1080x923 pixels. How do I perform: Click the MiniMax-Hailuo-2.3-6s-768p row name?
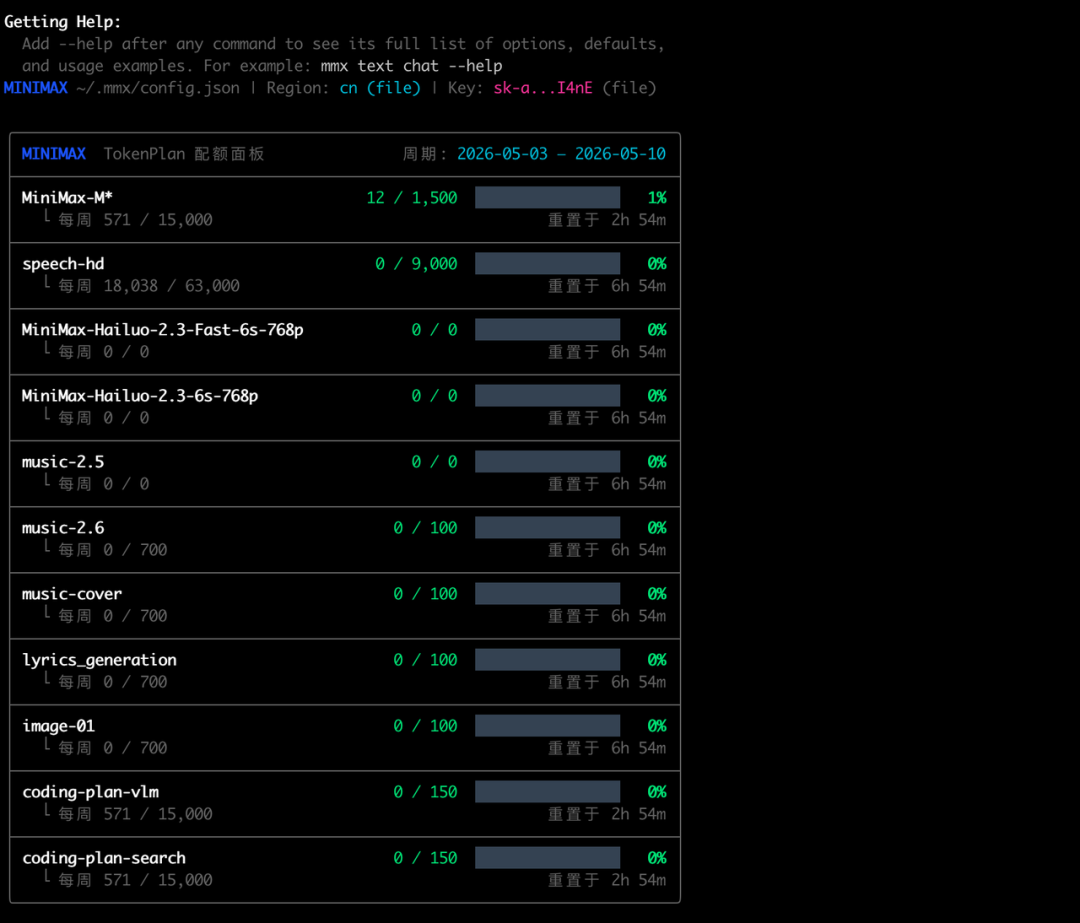(140, 396)
